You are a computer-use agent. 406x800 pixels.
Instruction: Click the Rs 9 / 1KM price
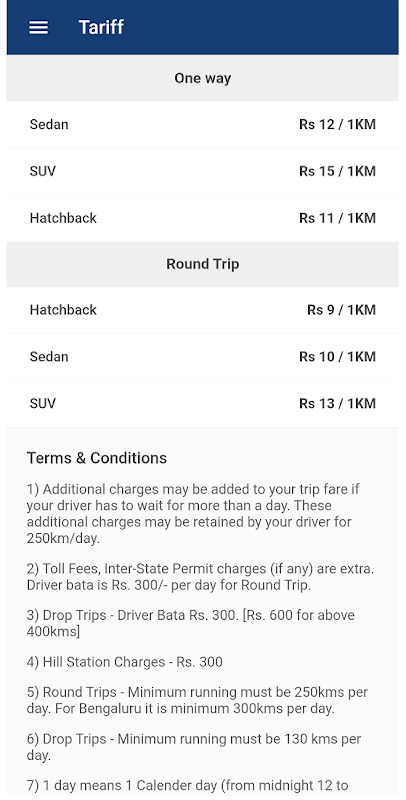click(341, 310)
